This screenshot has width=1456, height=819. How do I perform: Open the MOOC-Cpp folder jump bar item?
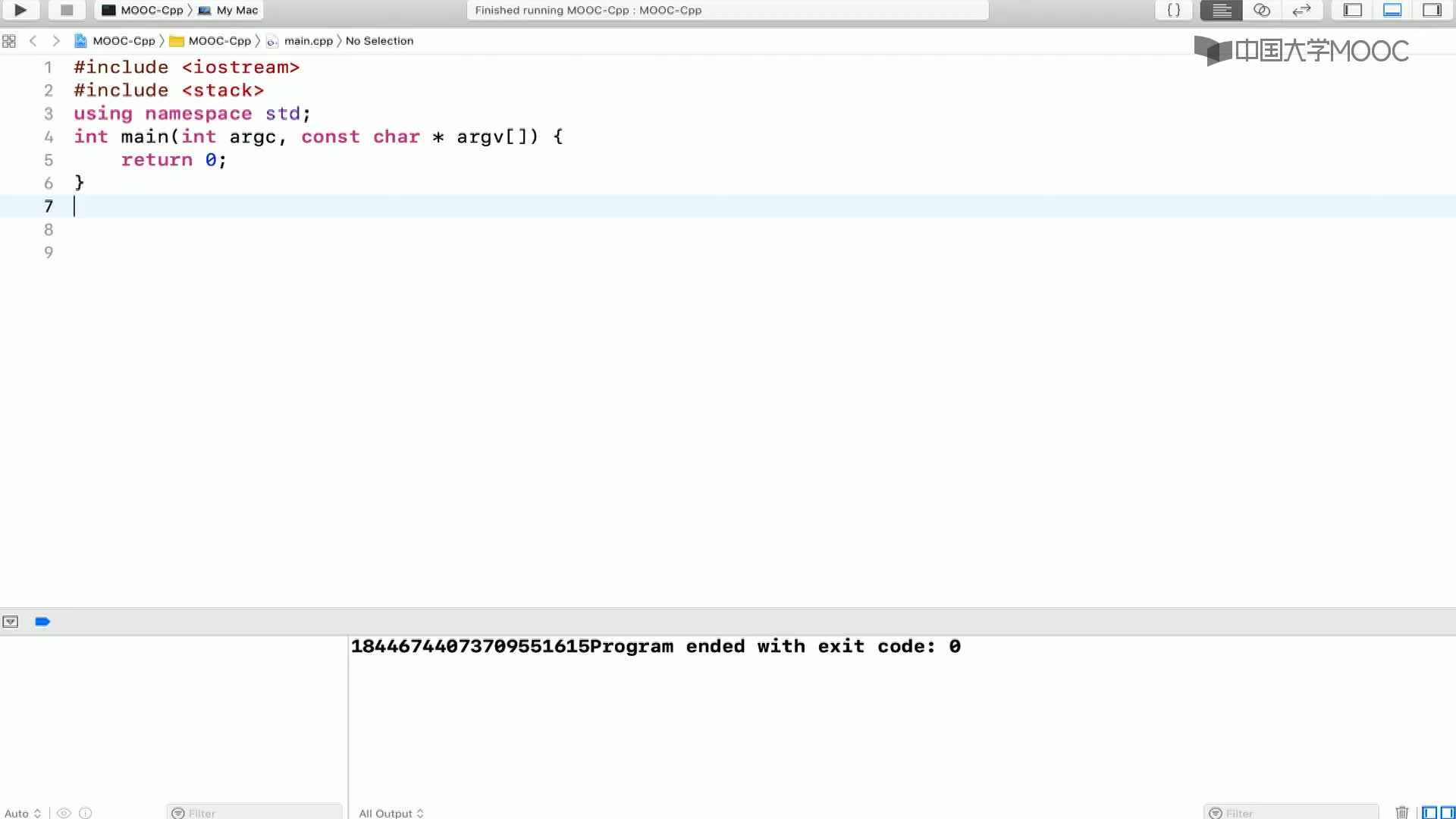coord(210,41)
